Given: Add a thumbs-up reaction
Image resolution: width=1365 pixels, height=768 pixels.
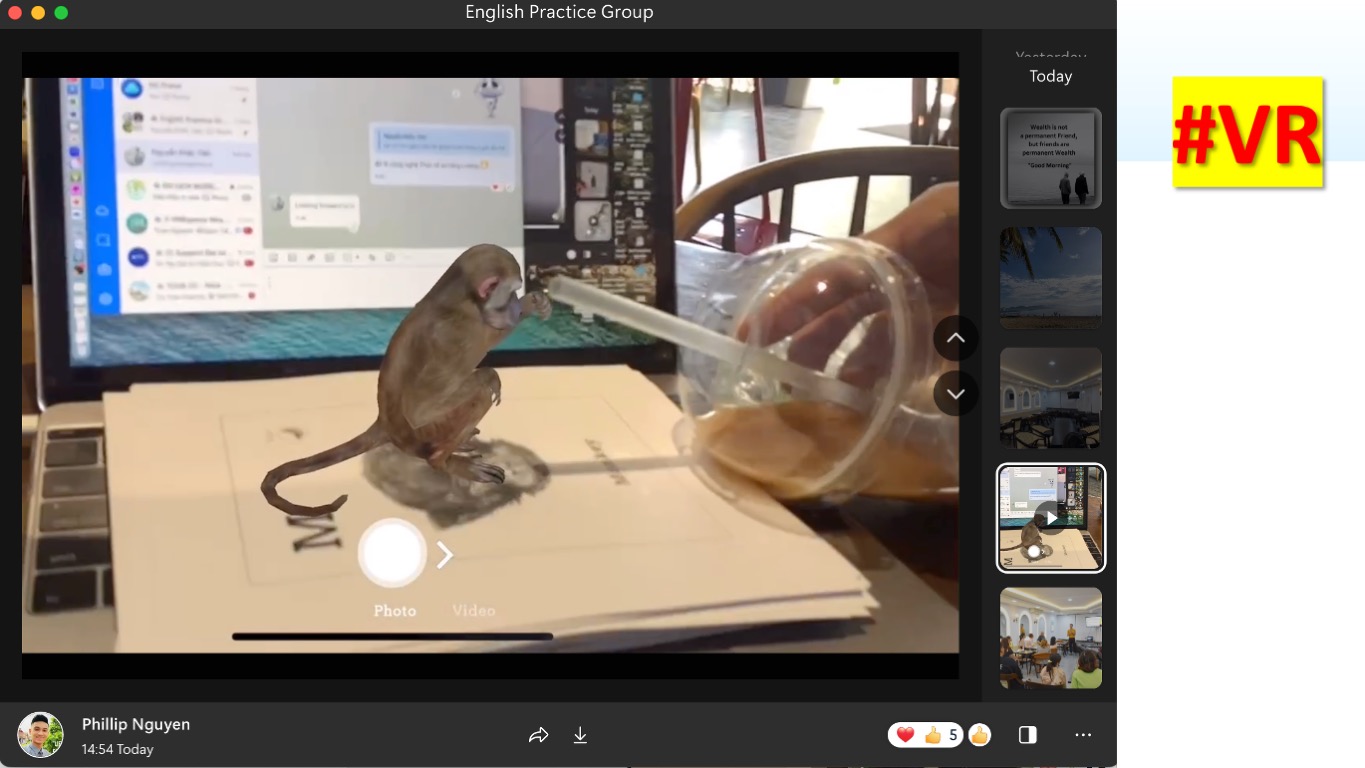Looking at the screenshot, I should pos(979,735).
